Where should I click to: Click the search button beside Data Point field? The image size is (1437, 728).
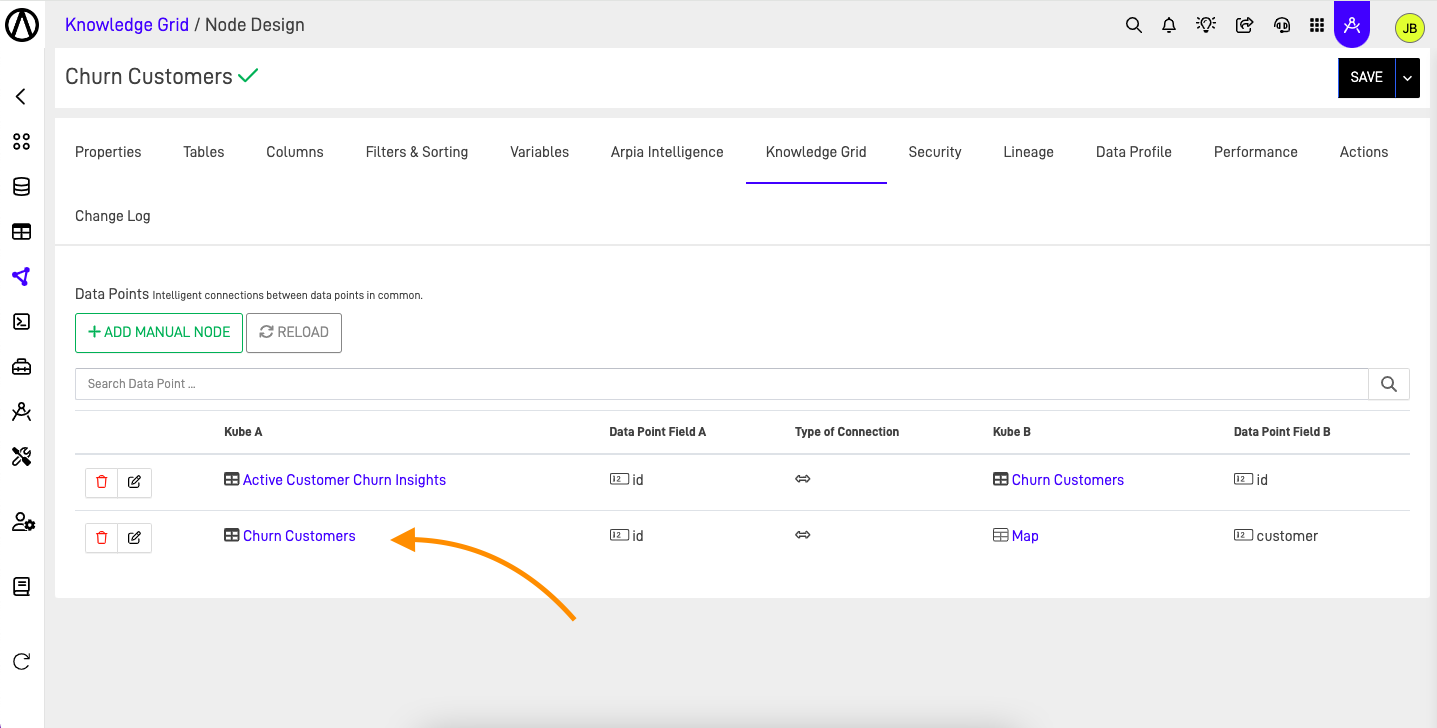pos(1389,384)
